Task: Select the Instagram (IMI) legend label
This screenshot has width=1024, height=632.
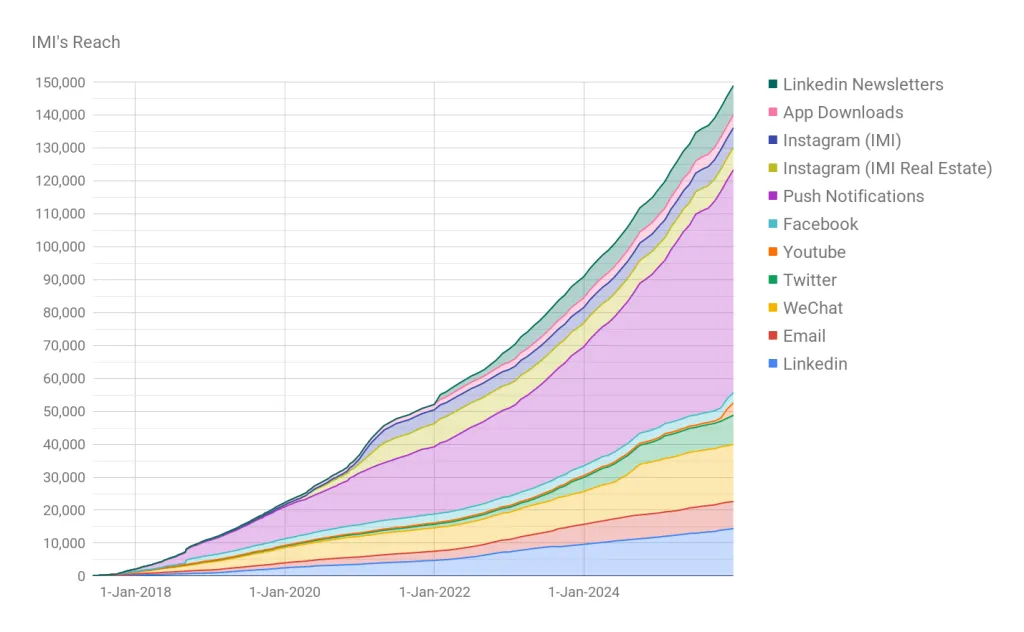Action: click(x=841, y=141)
